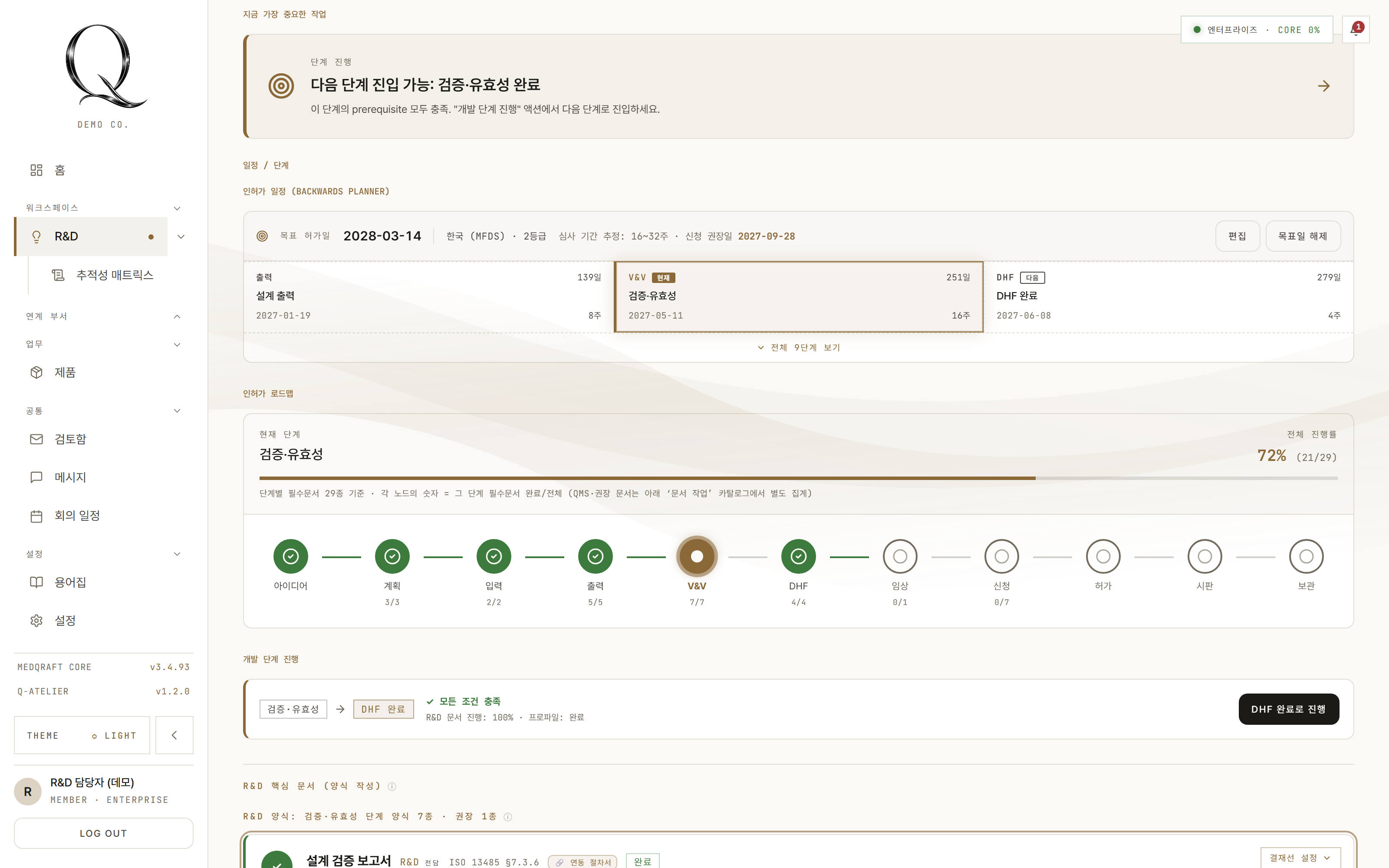Click the LOG OUT button
Screen dimensions: 1389x868
[x=103, y=833]
